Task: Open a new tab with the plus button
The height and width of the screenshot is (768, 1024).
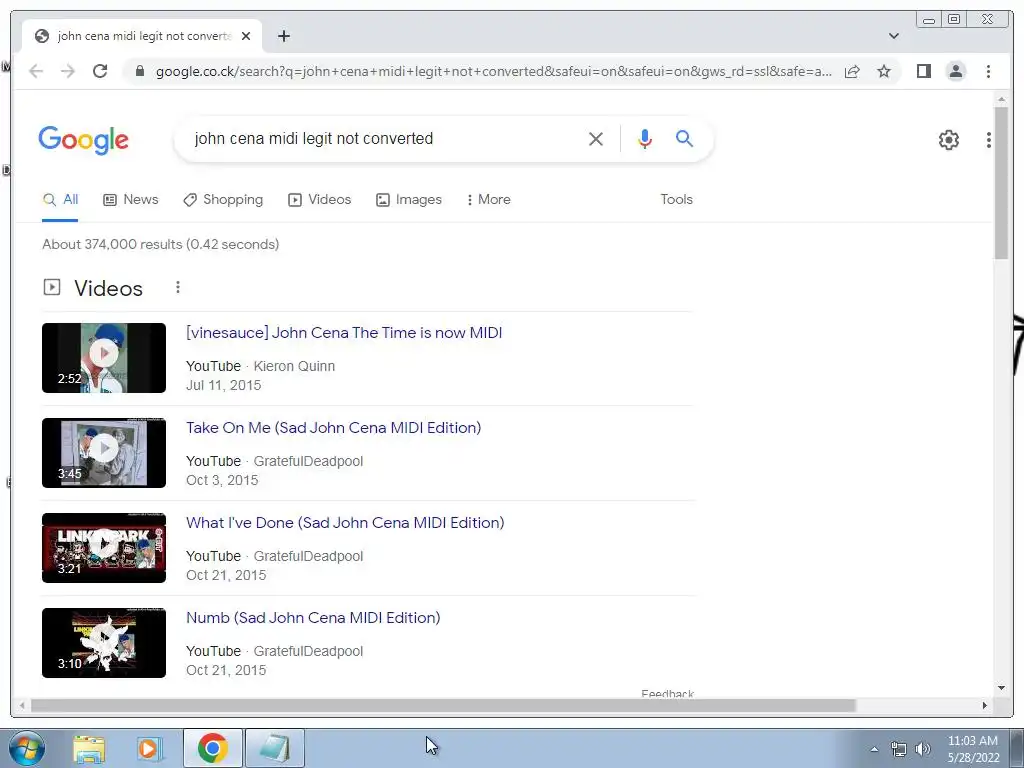Action: click(283, 36)
